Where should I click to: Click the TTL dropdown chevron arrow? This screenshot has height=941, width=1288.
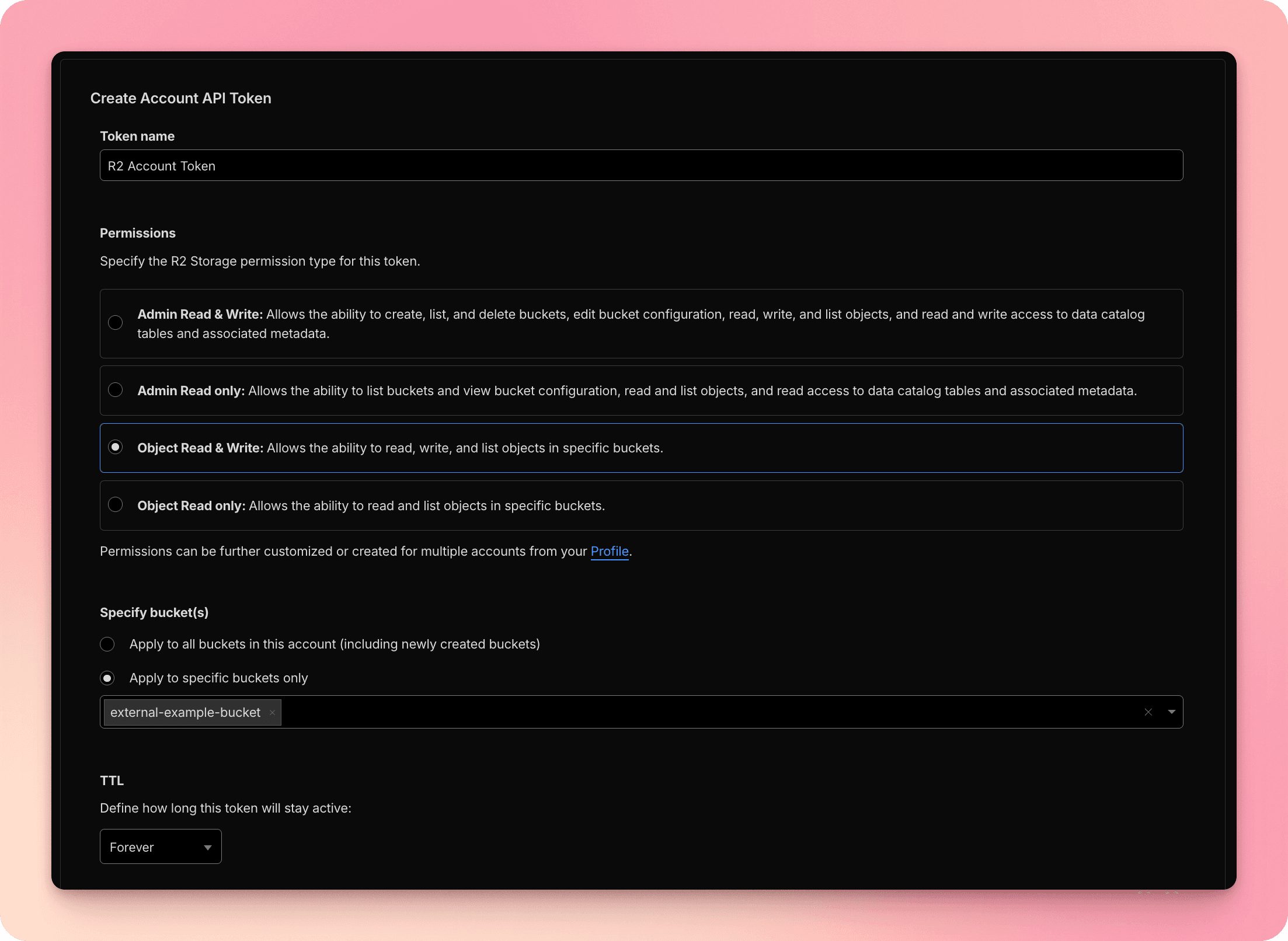point(208,846)
